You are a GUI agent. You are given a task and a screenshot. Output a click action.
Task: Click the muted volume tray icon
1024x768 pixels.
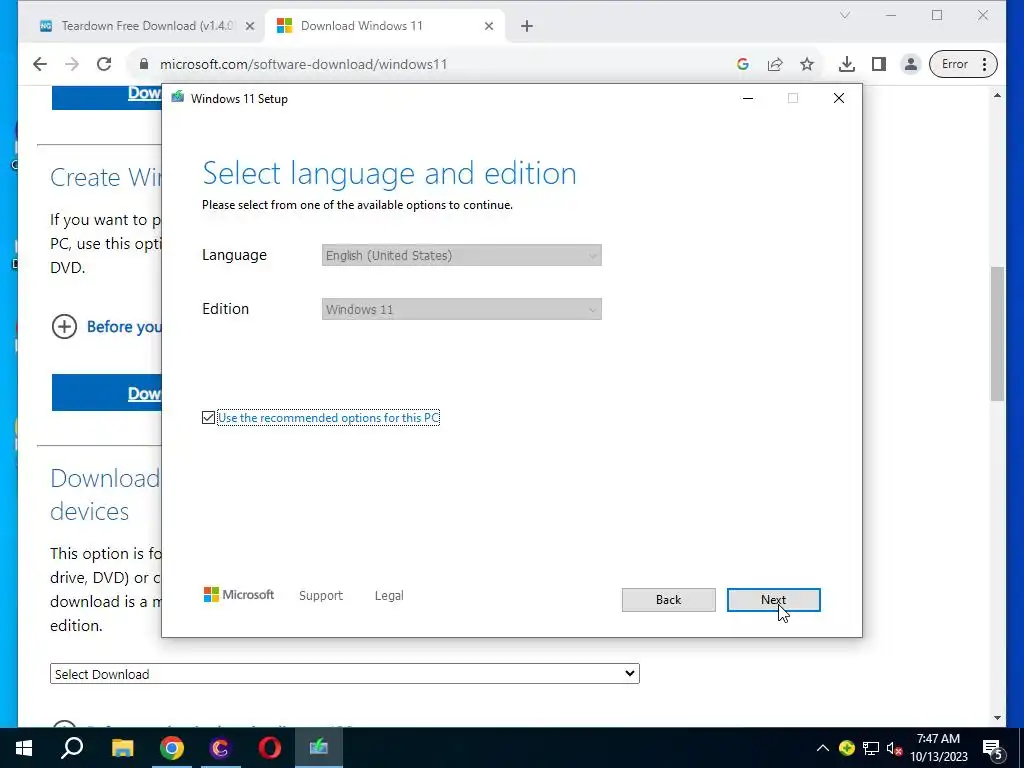[x=895, y=748]
